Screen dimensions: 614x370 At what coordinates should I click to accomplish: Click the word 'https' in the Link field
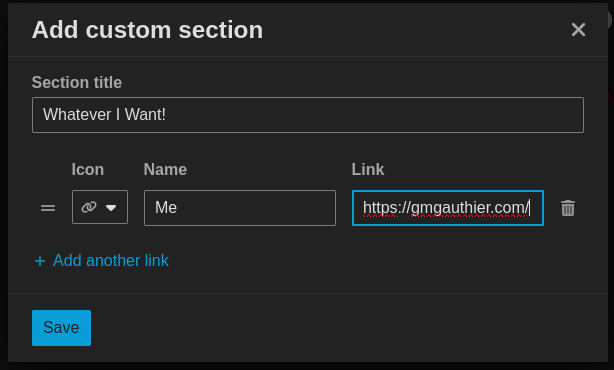pyautogui.click(x=379, y=208)
